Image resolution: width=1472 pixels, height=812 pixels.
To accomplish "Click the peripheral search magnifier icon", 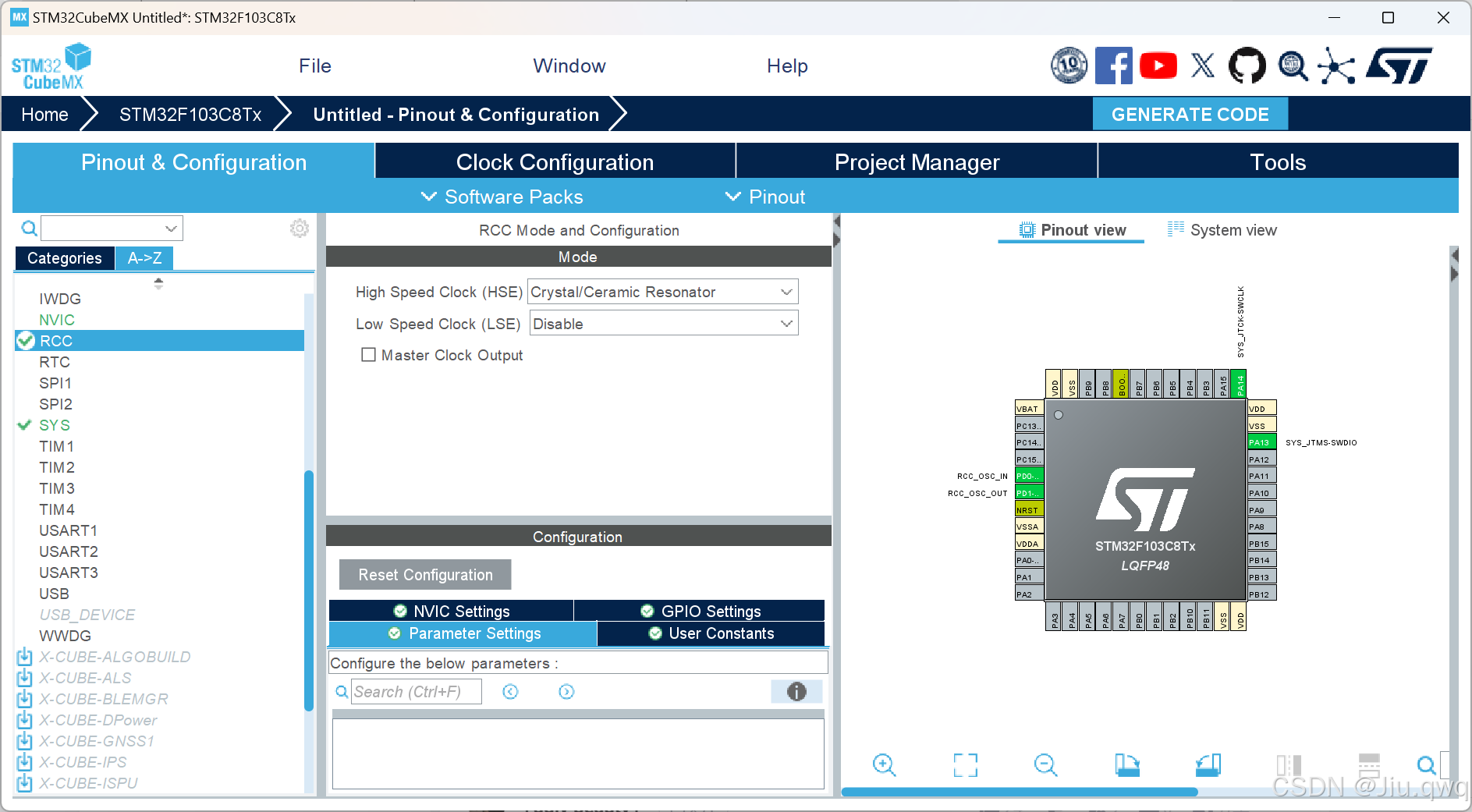I will (29, 229).
